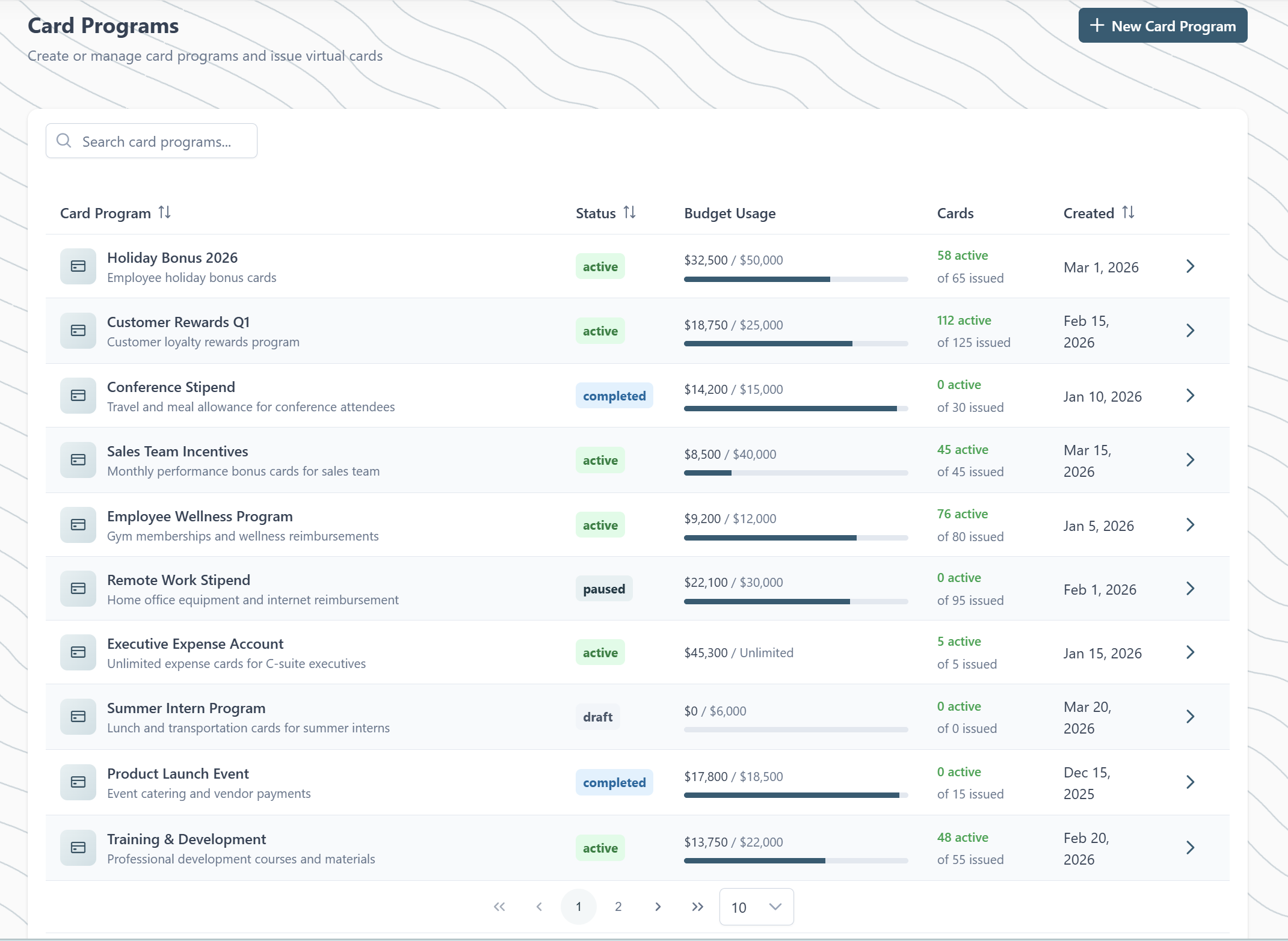Sort table by Created date icon

pos(1128,212)
